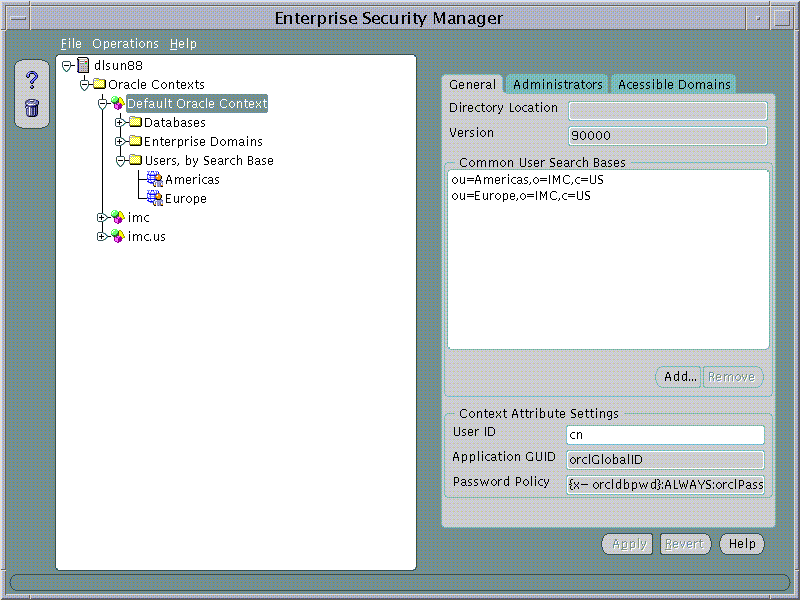
Task: Click the imc.us context icon
Action: click(118, 236)
